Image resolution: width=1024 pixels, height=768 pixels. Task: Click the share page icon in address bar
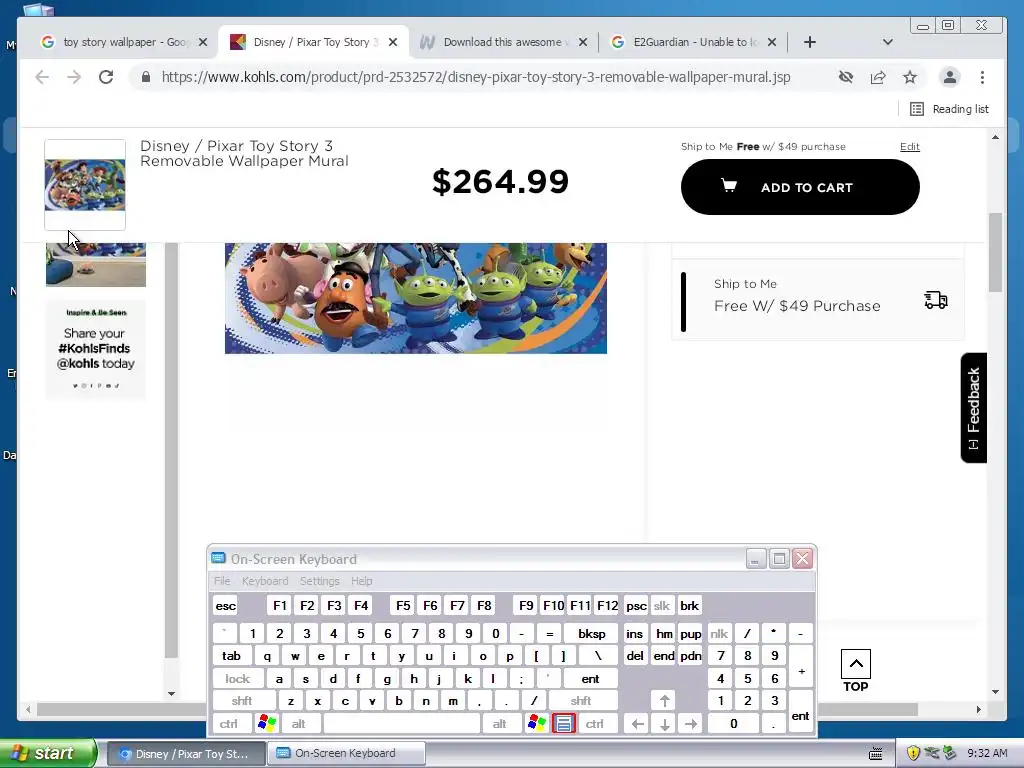[x=878, y=77]
